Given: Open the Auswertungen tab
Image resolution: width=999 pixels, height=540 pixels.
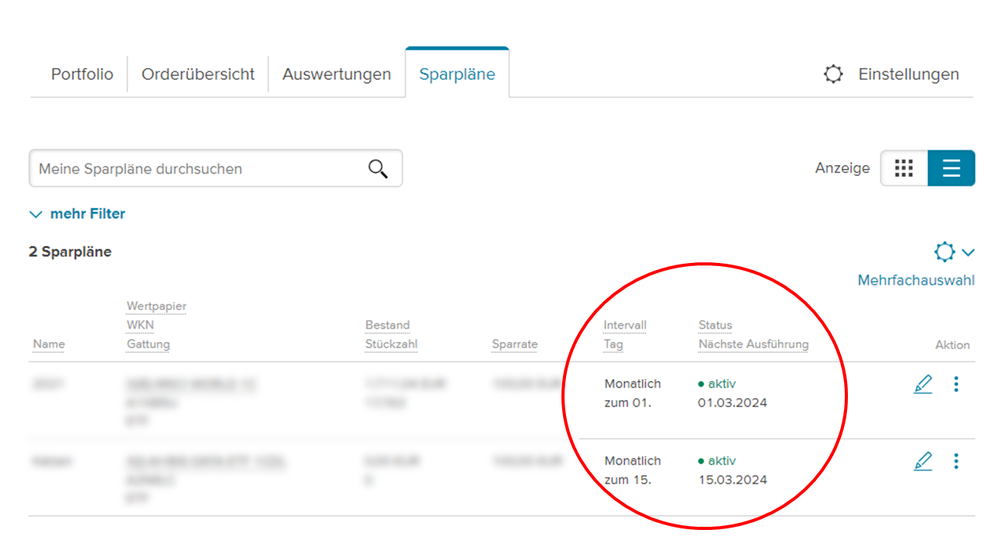Looking at the screenshot, I should coord(336,75).
